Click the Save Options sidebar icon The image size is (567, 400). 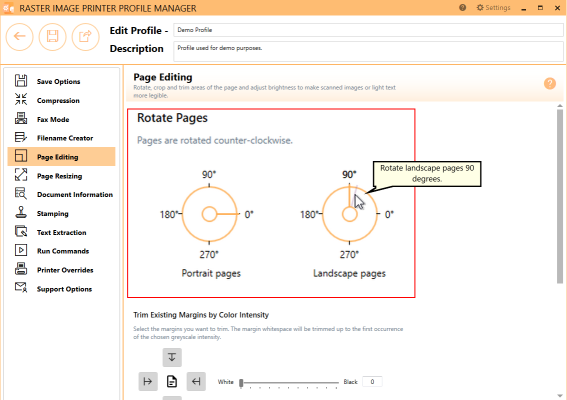[21, 81]
